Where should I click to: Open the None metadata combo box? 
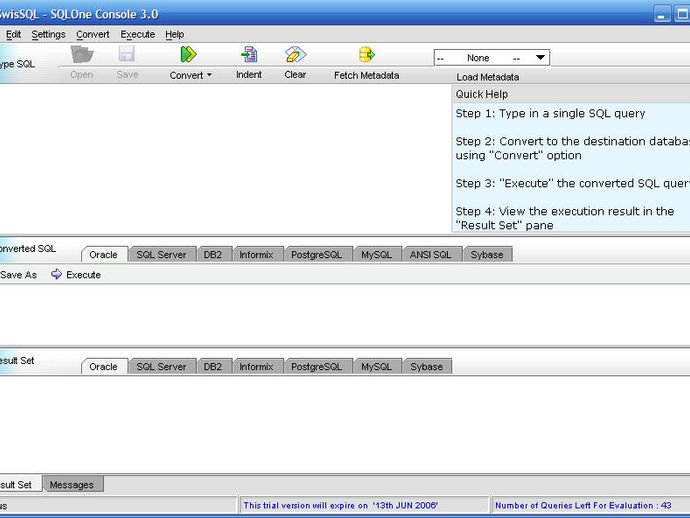click(492, 58)
